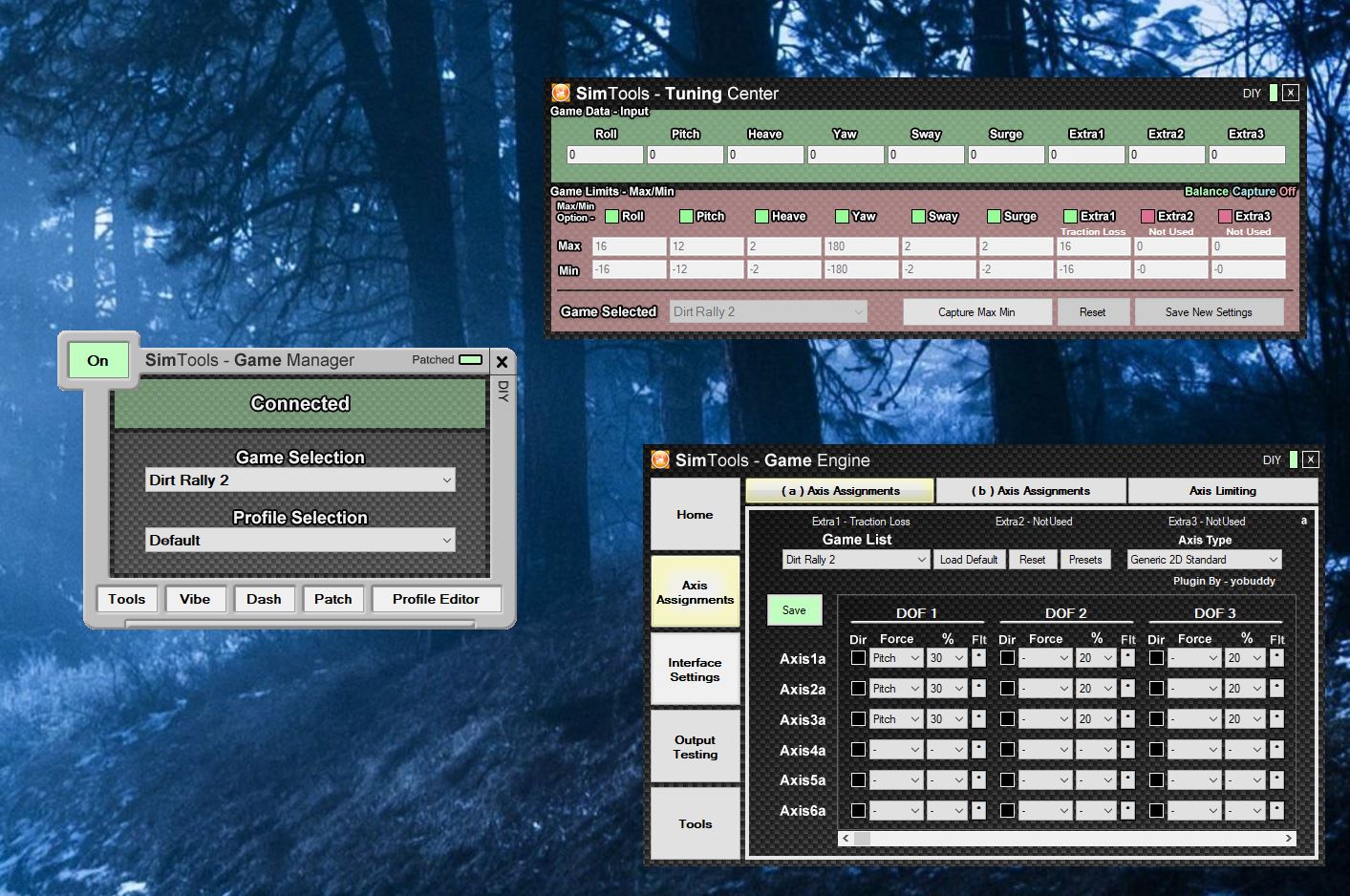Image resolution: width=1350 pixels, height=896 pixels.
Task: Open the Game Selected dropdown in Tuning Center
Action: (768, 311)
